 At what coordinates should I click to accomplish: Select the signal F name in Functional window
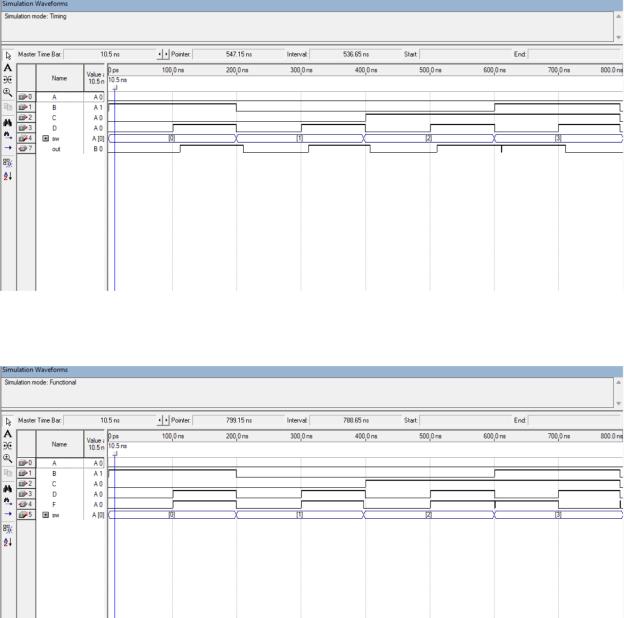(54, 504)
